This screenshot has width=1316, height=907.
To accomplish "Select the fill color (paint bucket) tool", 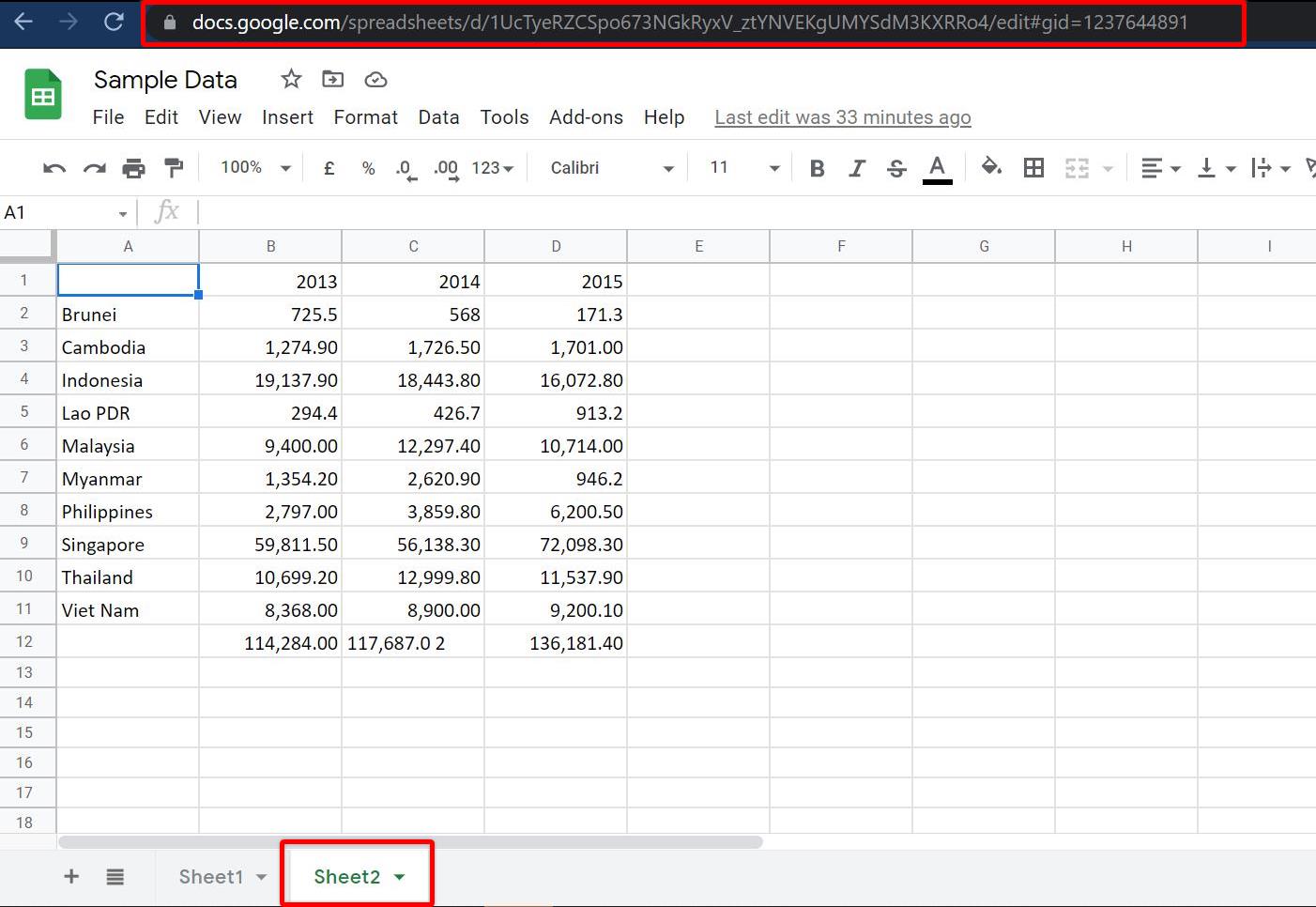I will (991, 167).
